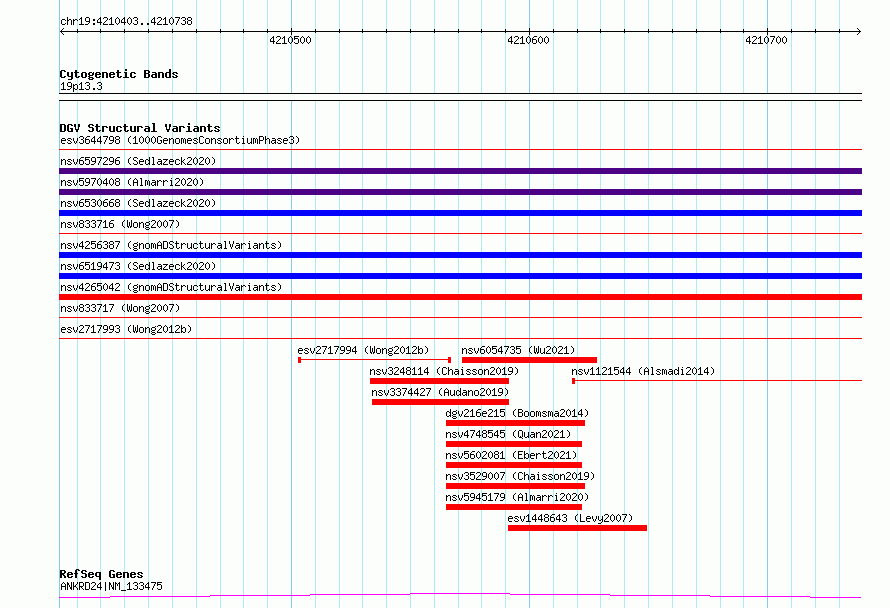Click the chr19:4210403..4210738 coordinate label

pyautogui.click(x=127, y=22)
